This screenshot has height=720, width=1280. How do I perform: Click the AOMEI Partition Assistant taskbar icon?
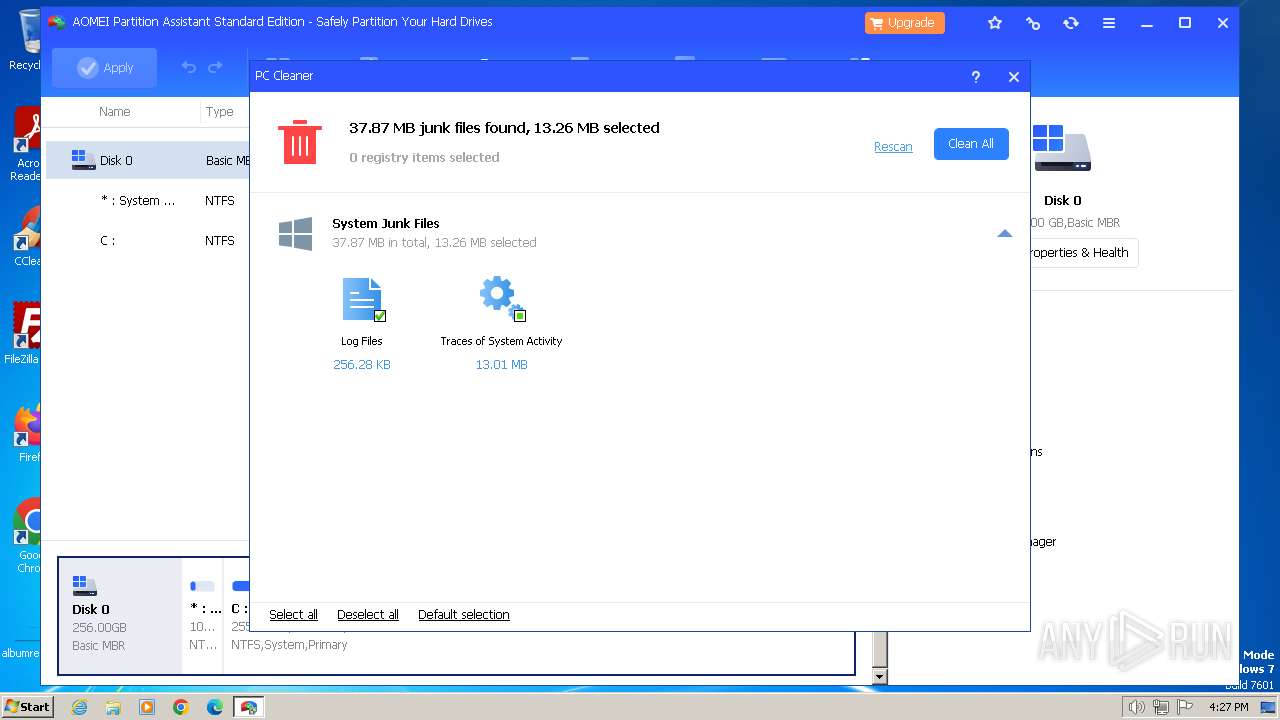(x=249, y=707)
